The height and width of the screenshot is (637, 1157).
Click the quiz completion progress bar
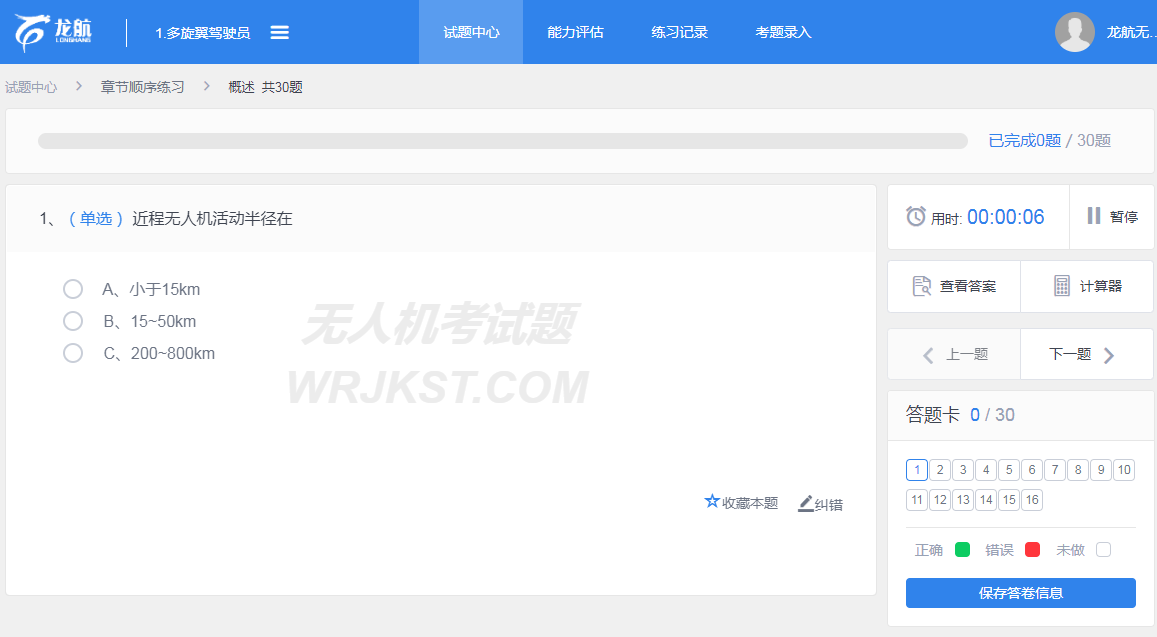click(x=502, y=141)
